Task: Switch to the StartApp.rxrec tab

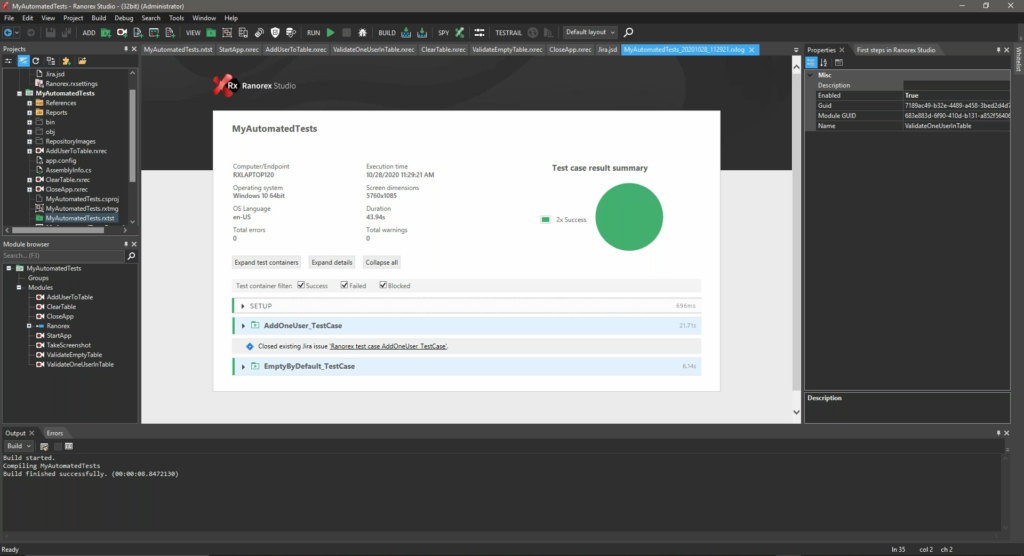Action: pyautogui.click(x=238, y=50)
